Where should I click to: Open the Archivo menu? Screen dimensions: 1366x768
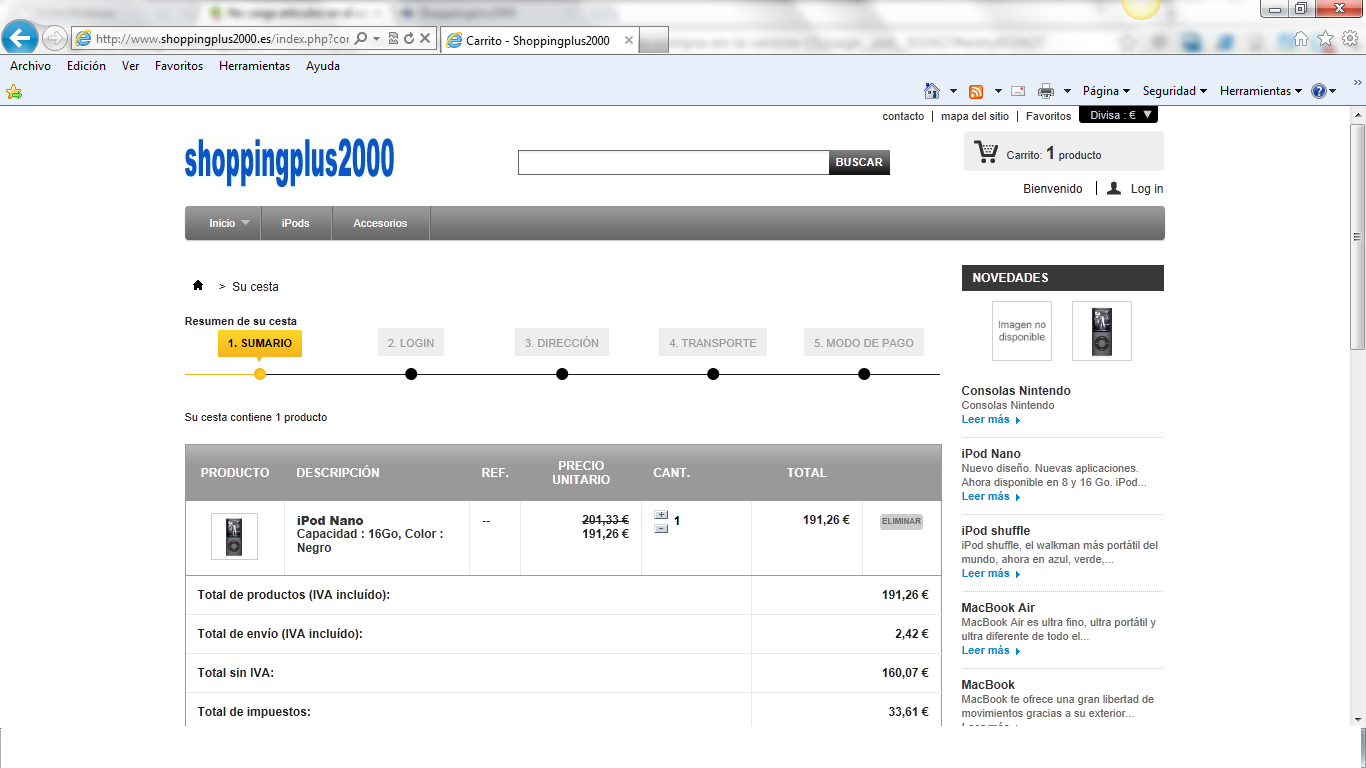click(30, 66)
